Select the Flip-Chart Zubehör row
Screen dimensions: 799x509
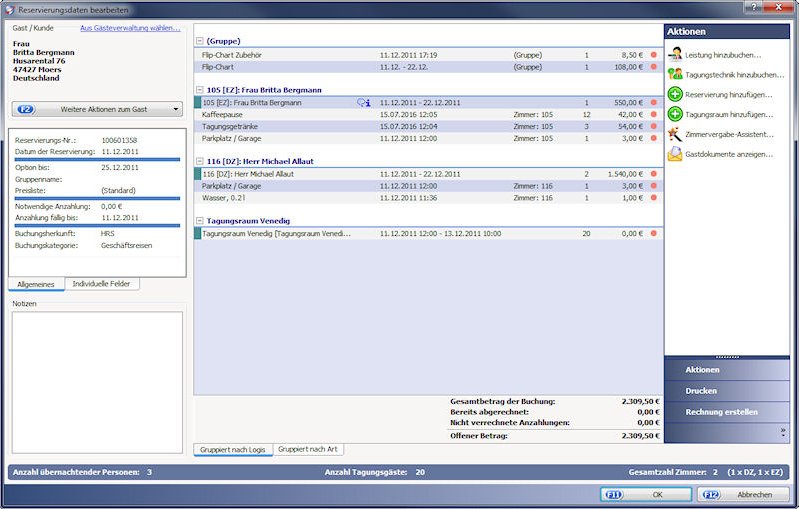tap(428, 55)
